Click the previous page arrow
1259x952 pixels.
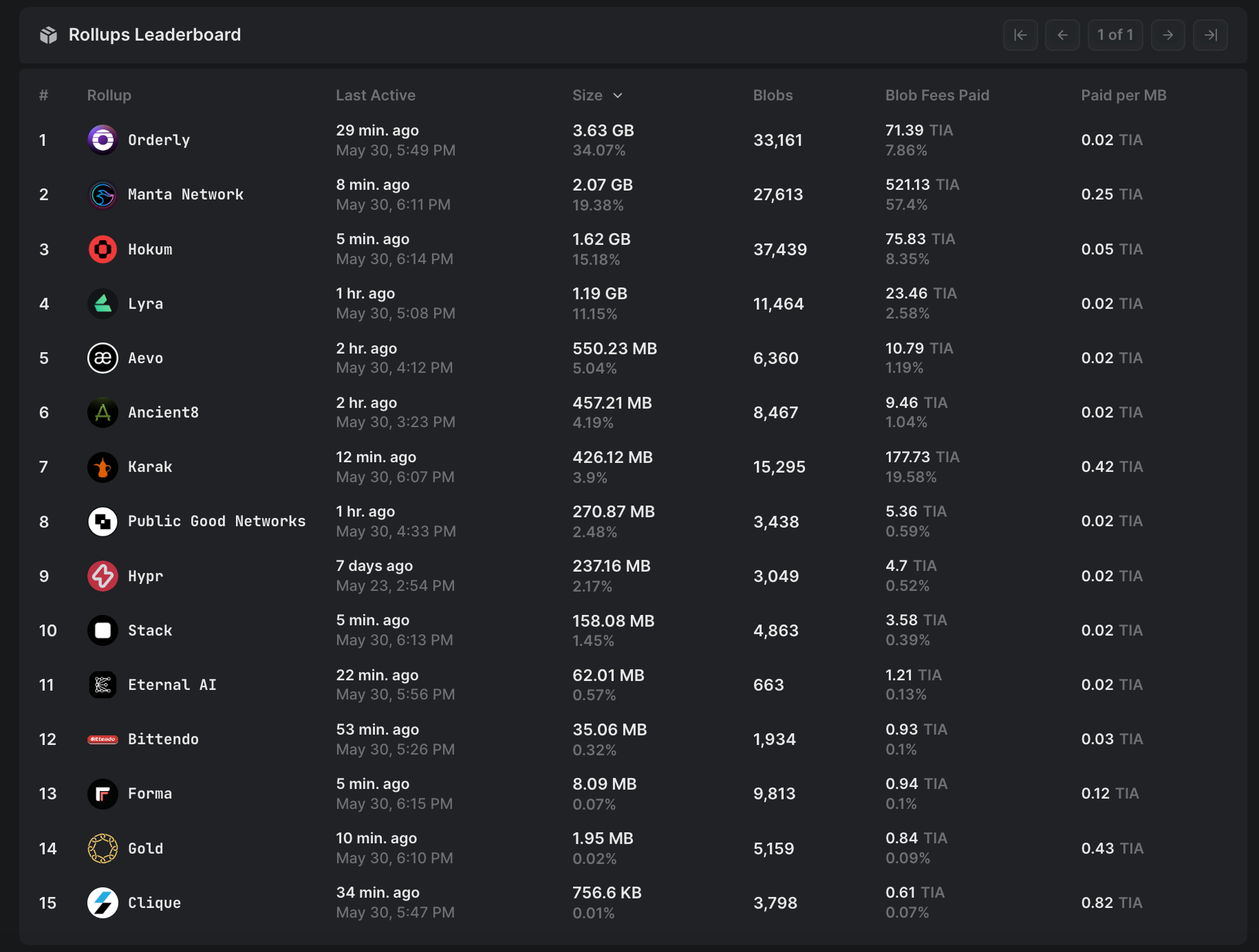(x=1062, y=34)
